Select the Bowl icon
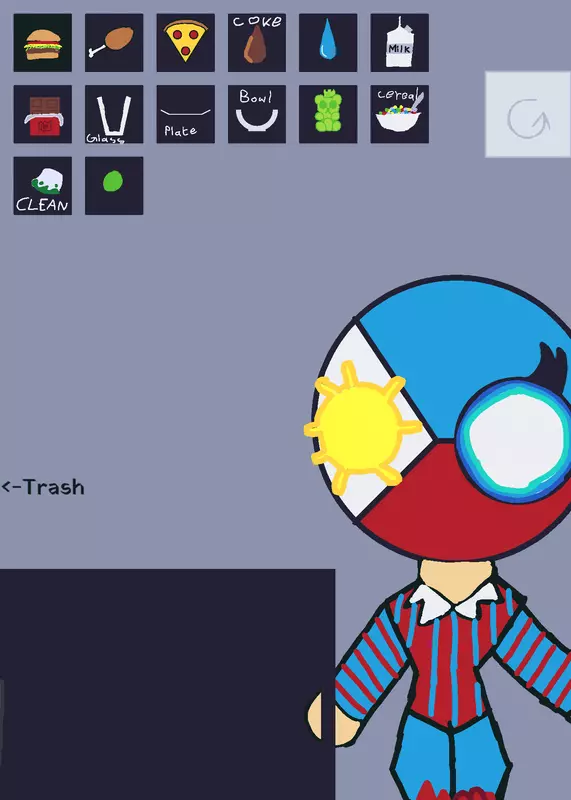 [x=257, y=114]
